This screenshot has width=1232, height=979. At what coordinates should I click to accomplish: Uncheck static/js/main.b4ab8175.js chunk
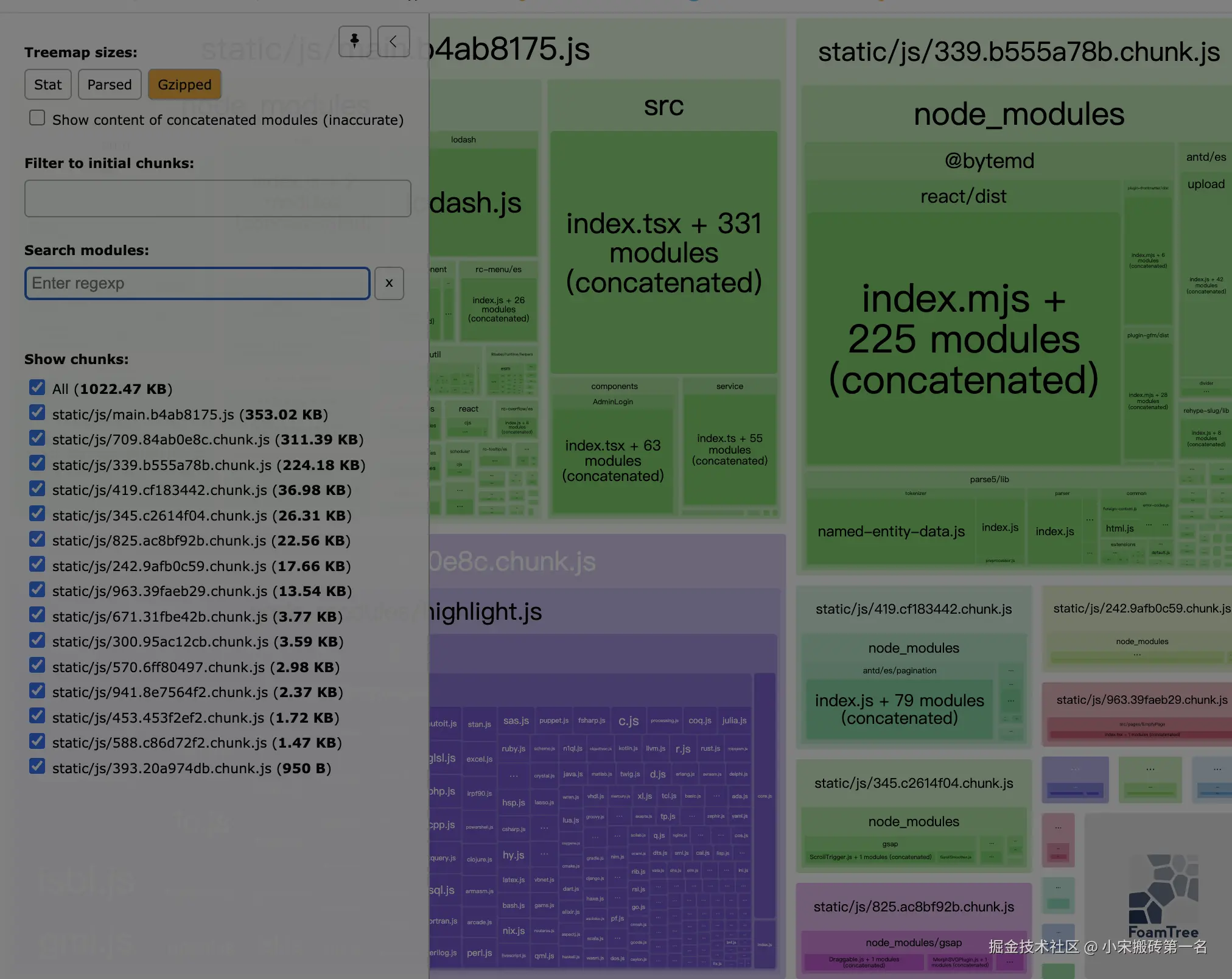click(37, 413)
